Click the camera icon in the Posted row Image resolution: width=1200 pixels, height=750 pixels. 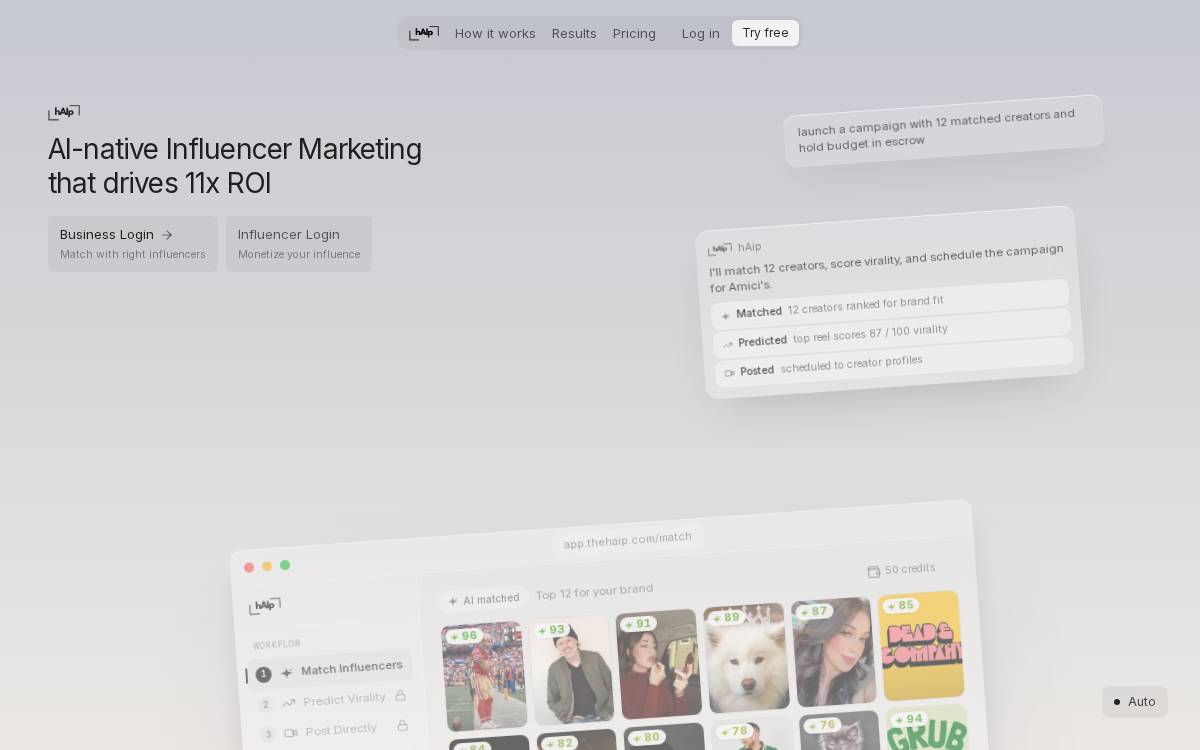tap(730, 373)
